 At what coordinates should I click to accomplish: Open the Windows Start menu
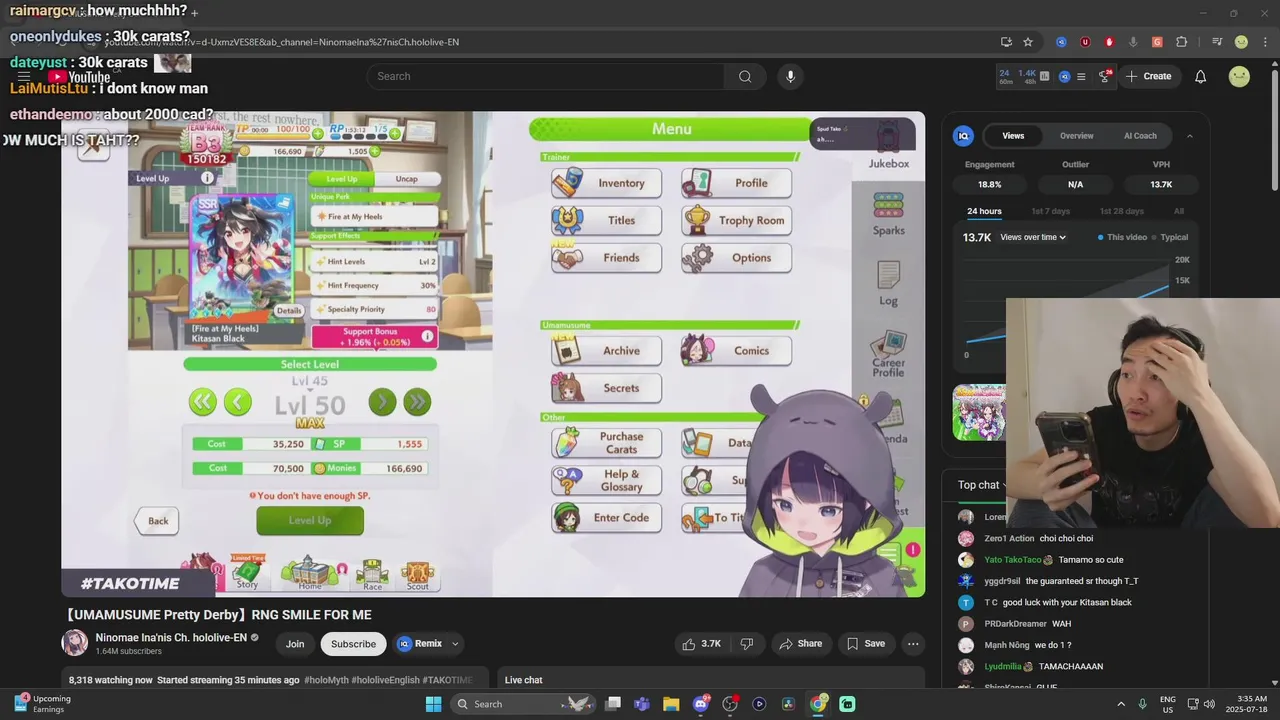pyautogui.click(x=433, y=704)
